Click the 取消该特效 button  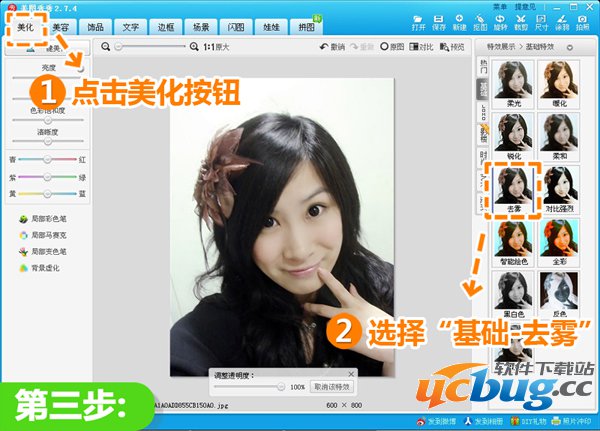[332, 387]
